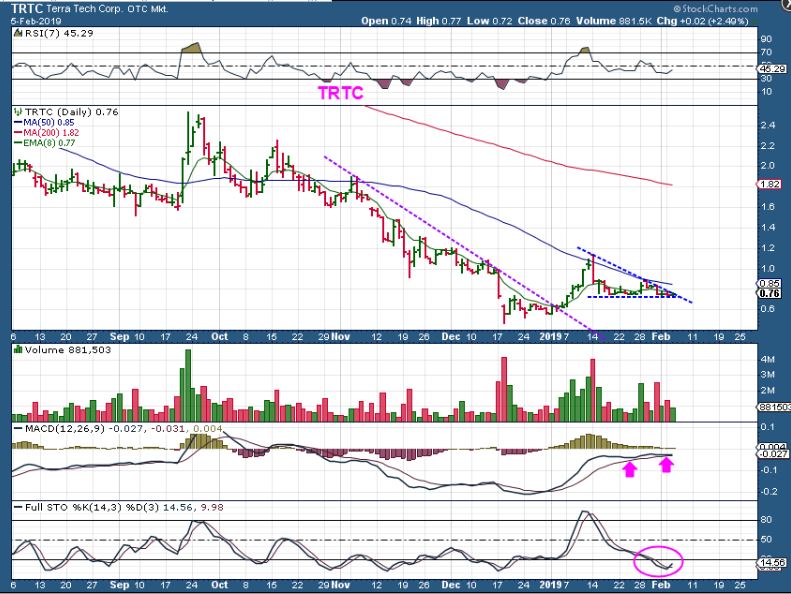Click the boxed '1.82' price axis tag
The width and height of the screenshot is (791, 594).
click(770, 184)
